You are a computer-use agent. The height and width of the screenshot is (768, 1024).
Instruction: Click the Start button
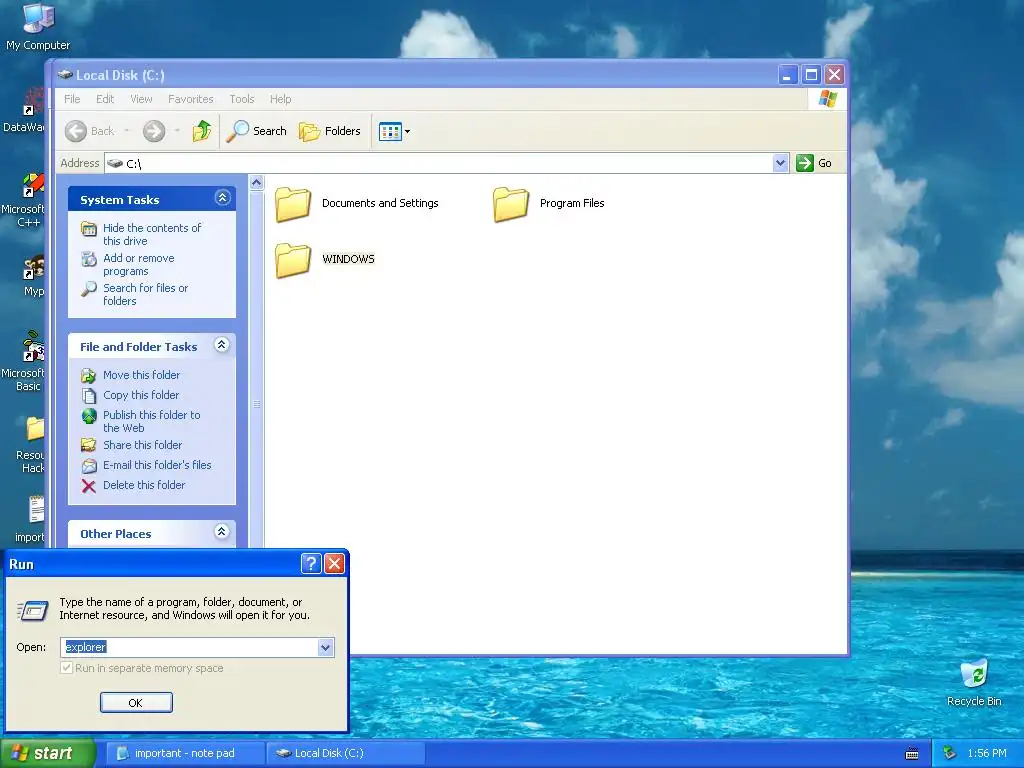(48, 754)
